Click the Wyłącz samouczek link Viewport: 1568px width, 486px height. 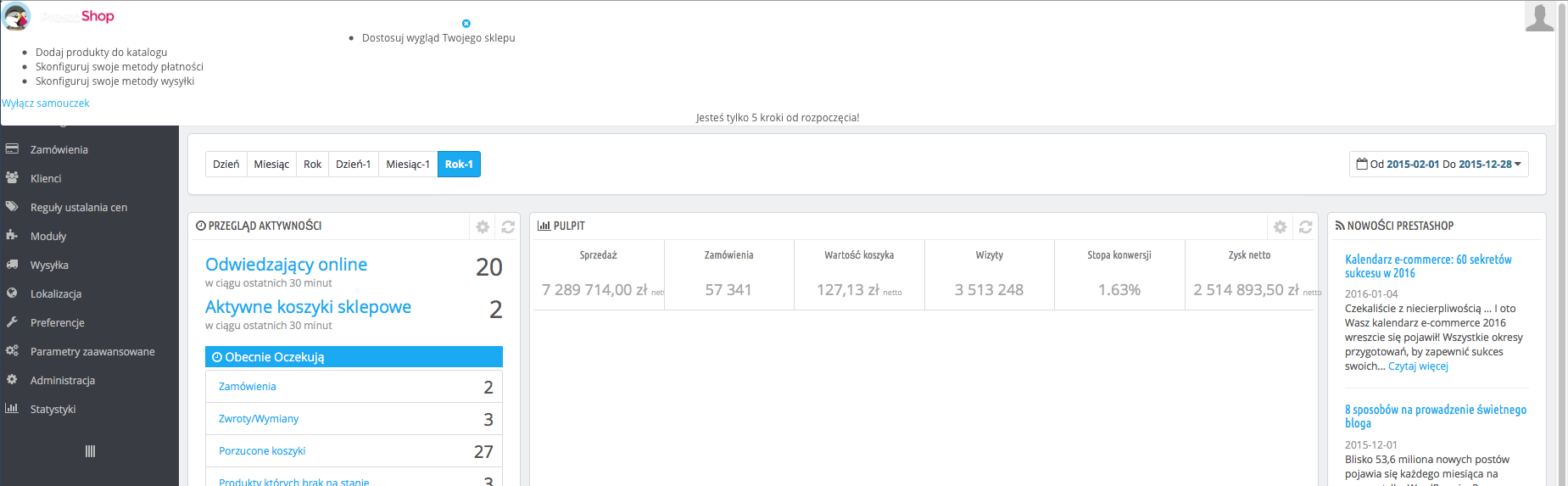[46, 103]
